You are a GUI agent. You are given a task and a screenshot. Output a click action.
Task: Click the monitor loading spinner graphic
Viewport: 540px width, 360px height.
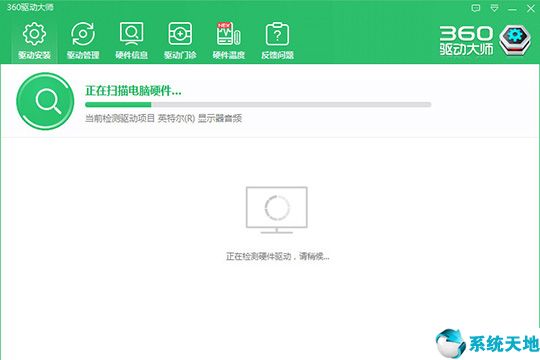277,210
